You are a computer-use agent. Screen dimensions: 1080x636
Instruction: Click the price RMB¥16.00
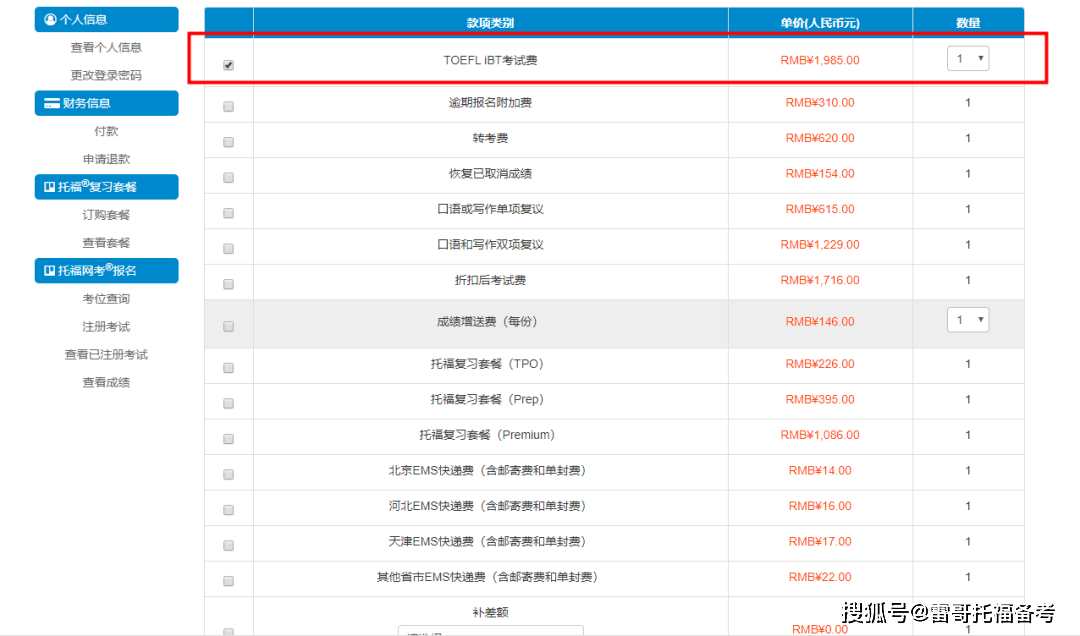click(x=820, y=506)
